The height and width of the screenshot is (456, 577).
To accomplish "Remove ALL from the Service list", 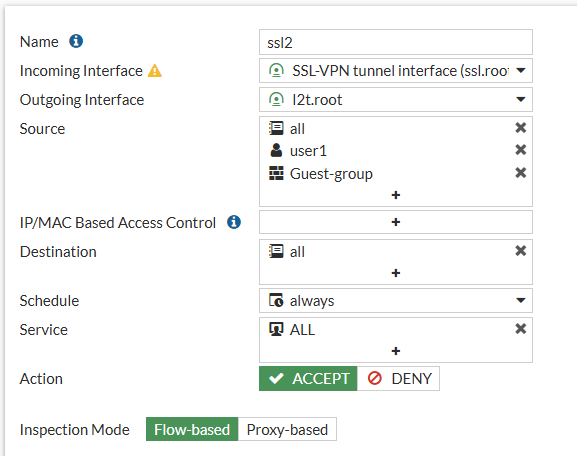I will (x=520, y=329).
